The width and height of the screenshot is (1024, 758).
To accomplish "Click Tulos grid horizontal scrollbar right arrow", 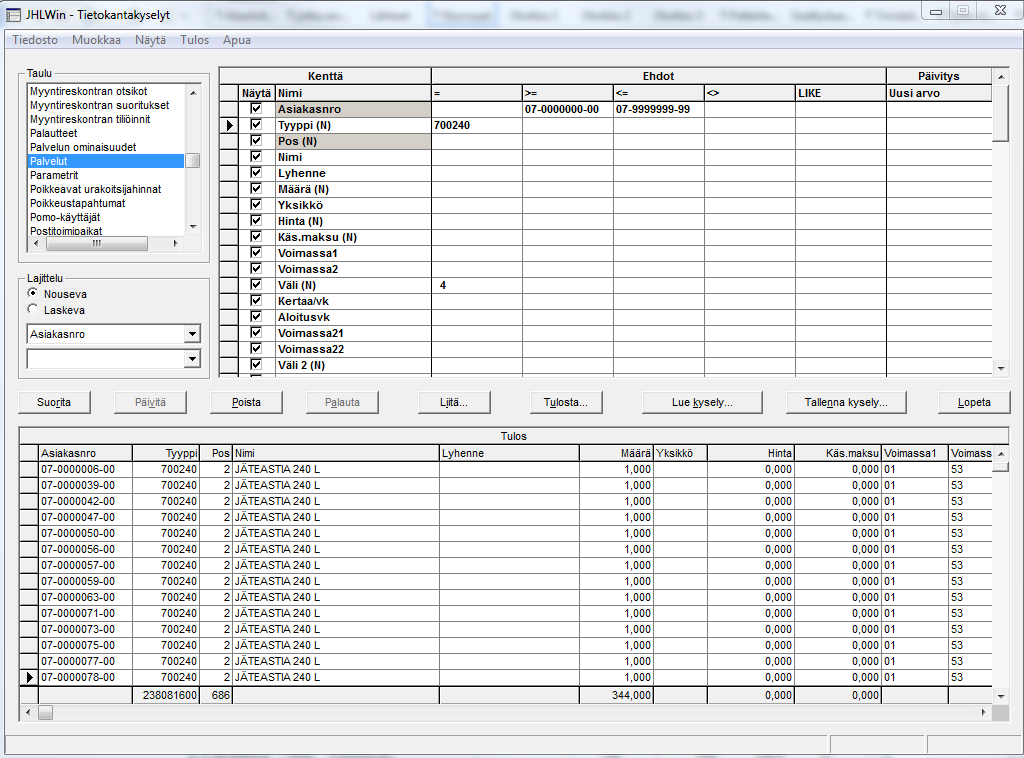I will click(x=984, y=712).
